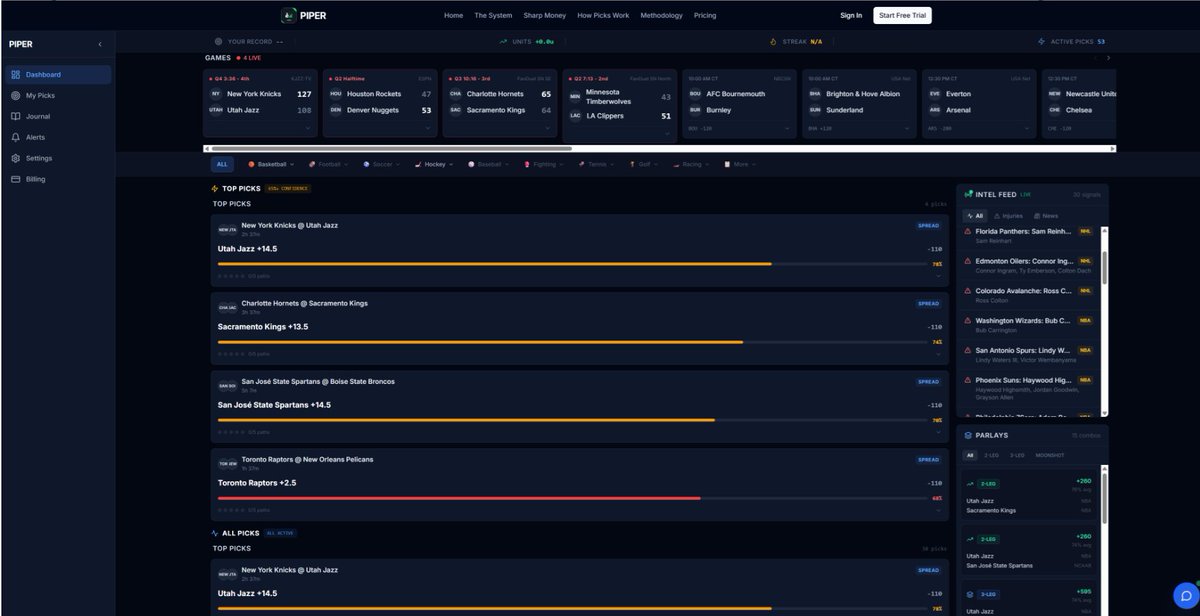Expand the Knicks vs Jazz game card chevron

[x=307, y=128]
